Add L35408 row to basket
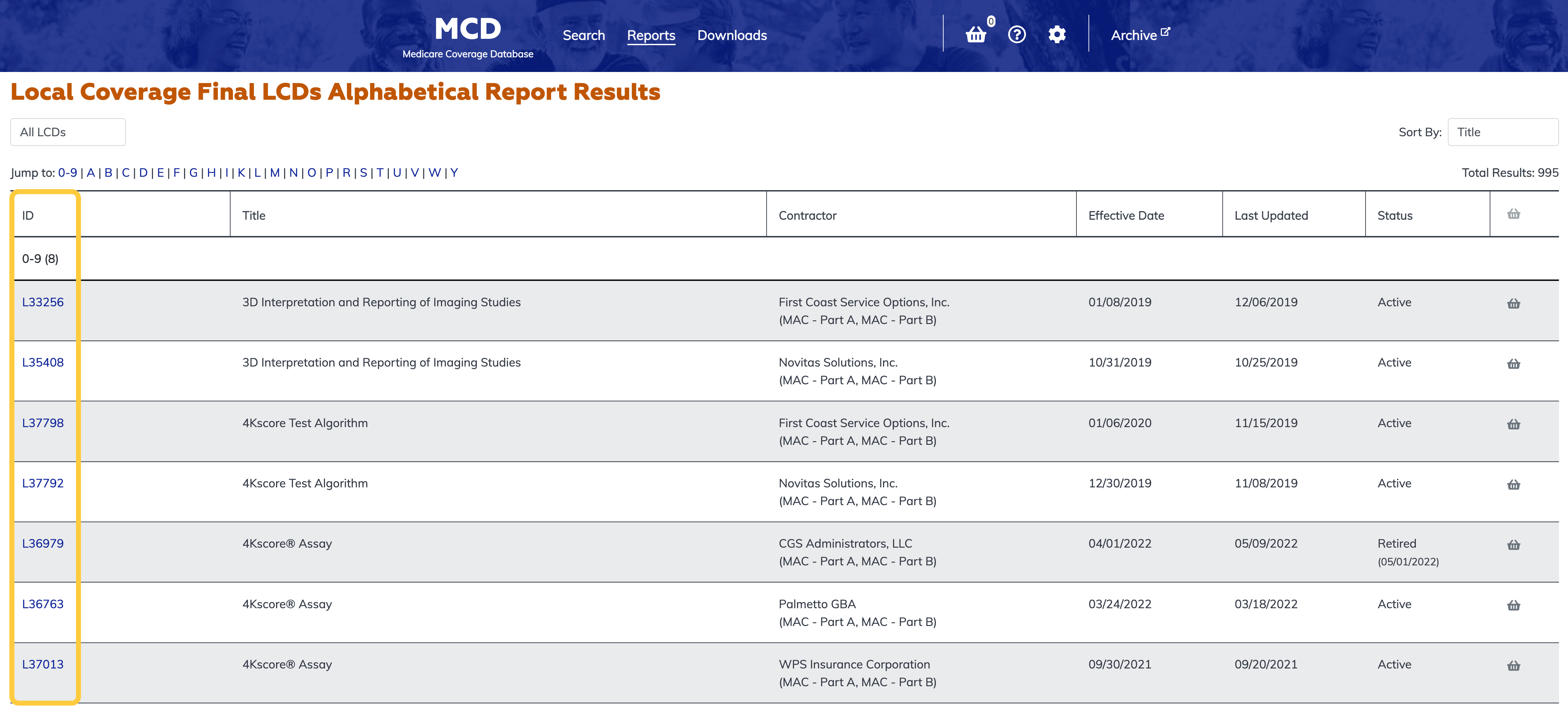The image size is (1568, 713). click(x=1513, y=364)
